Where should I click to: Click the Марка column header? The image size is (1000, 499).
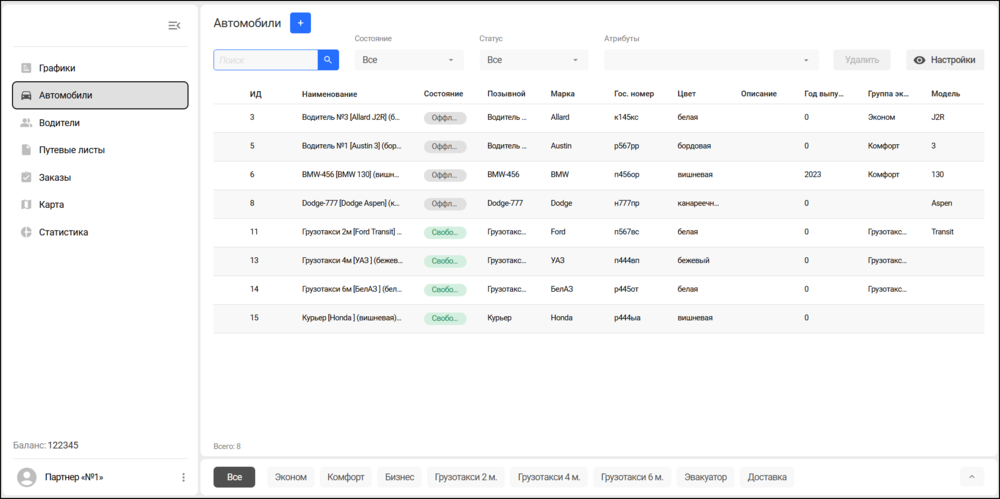click(562, 94)
